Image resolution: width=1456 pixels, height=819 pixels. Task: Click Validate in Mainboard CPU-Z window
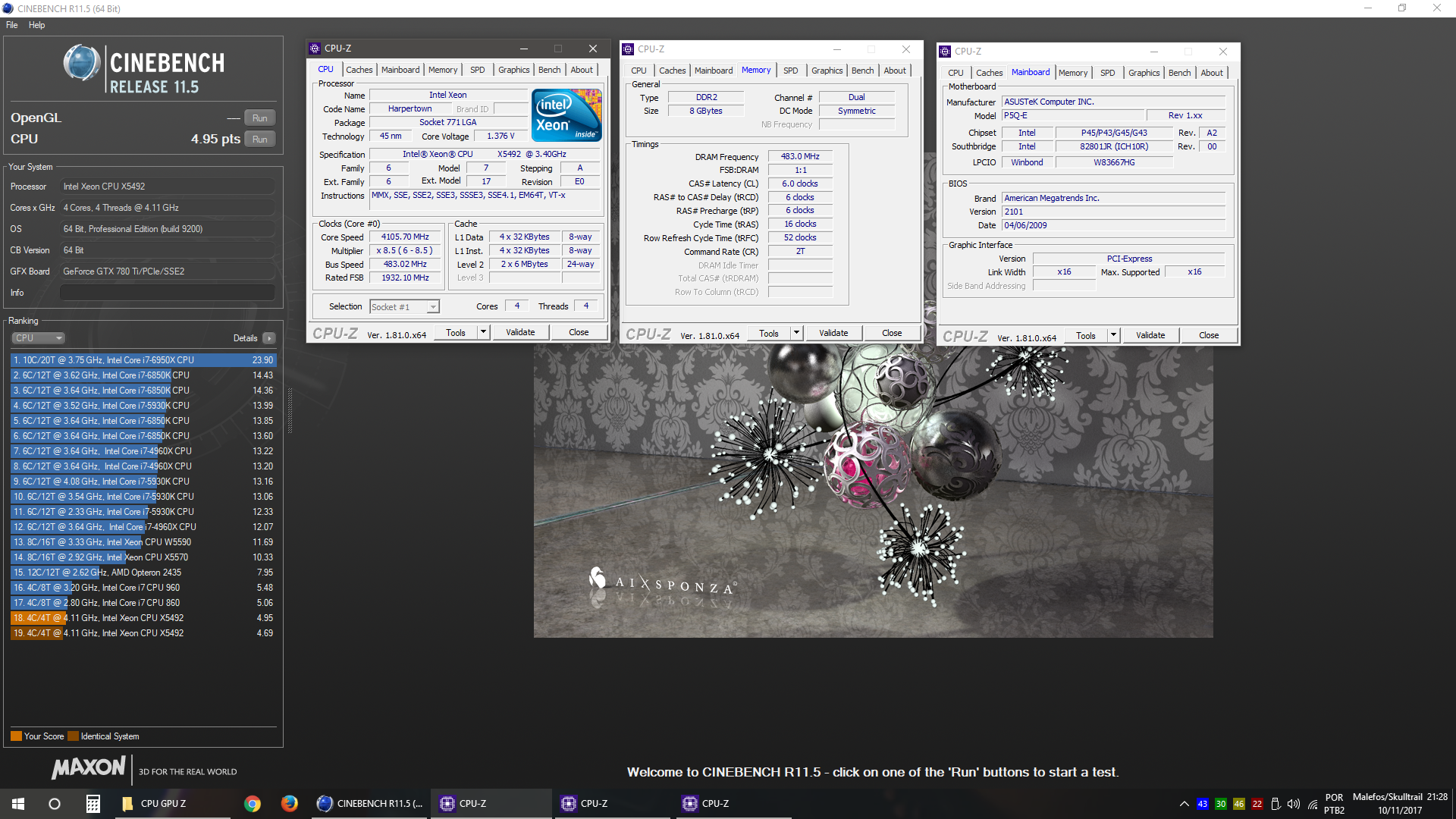(x=1150, y=335)
